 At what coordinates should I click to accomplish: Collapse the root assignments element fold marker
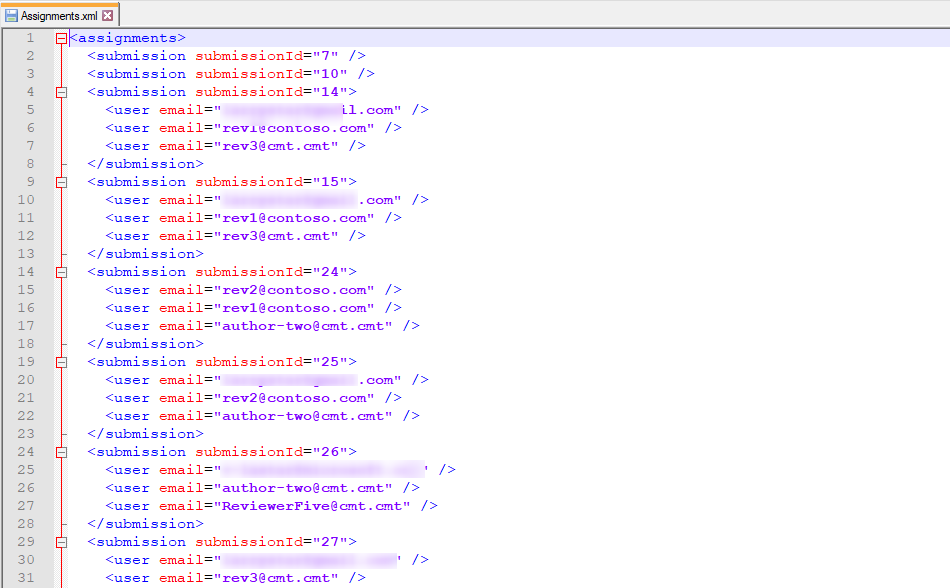[x=61, y=37]
